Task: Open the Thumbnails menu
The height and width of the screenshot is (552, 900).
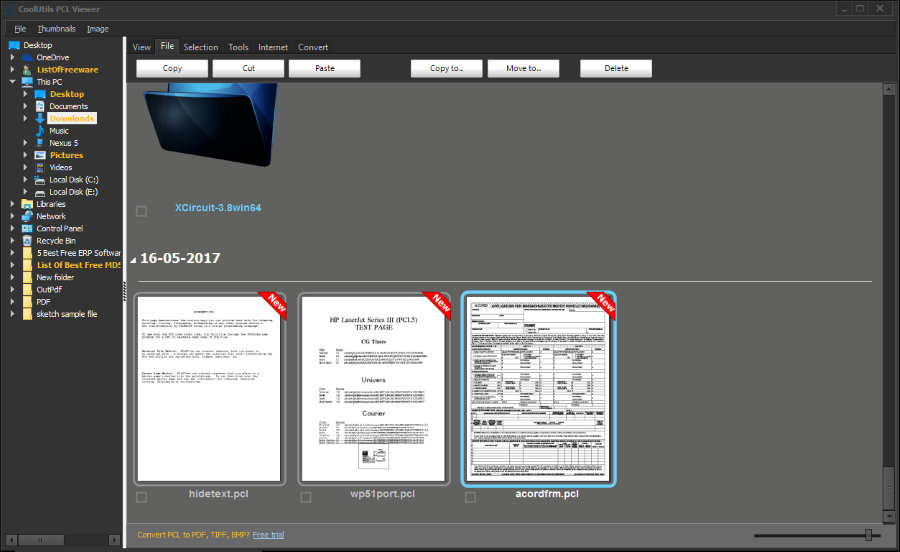Action: [56, 29]
